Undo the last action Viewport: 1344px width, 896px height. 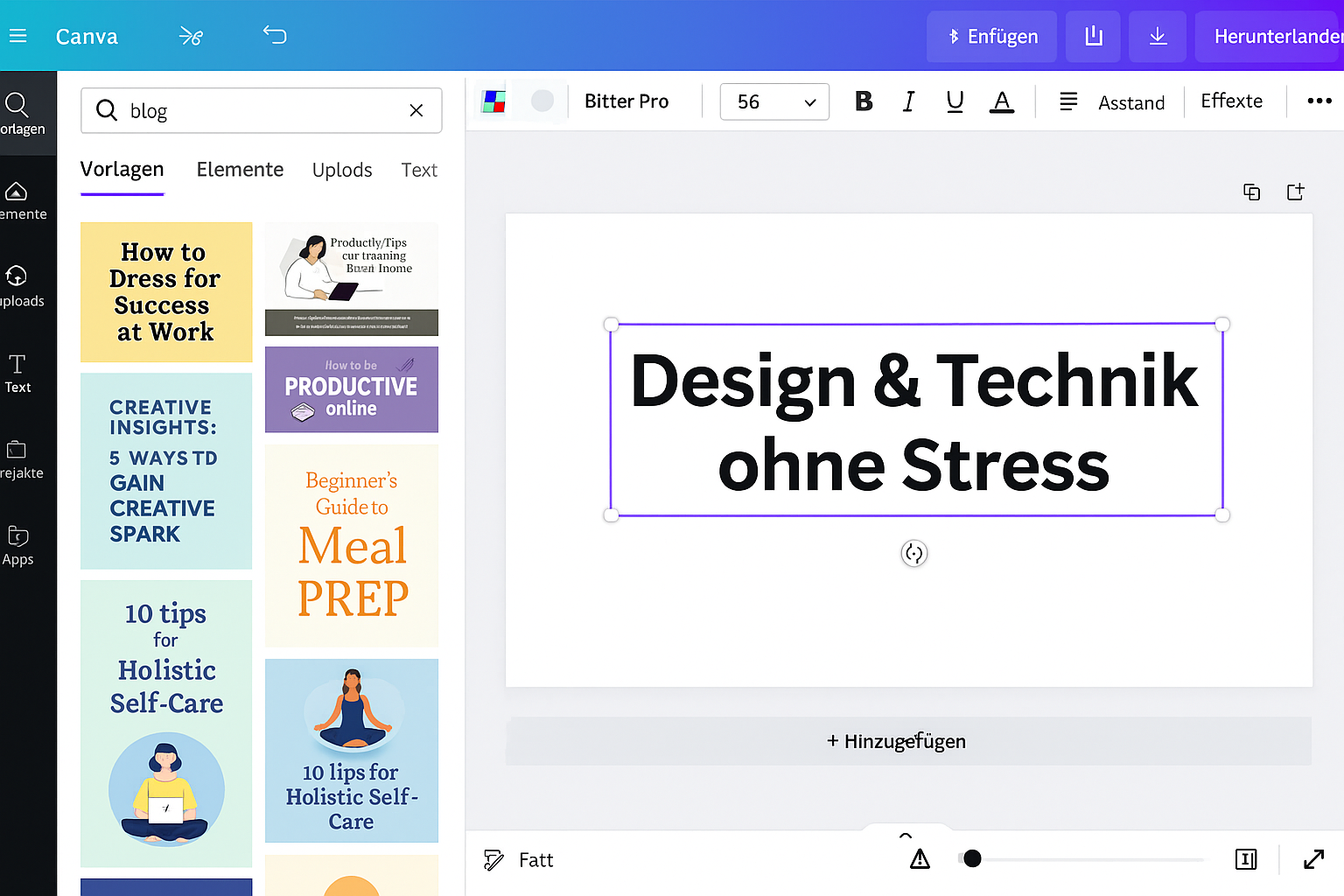[275, 35]
